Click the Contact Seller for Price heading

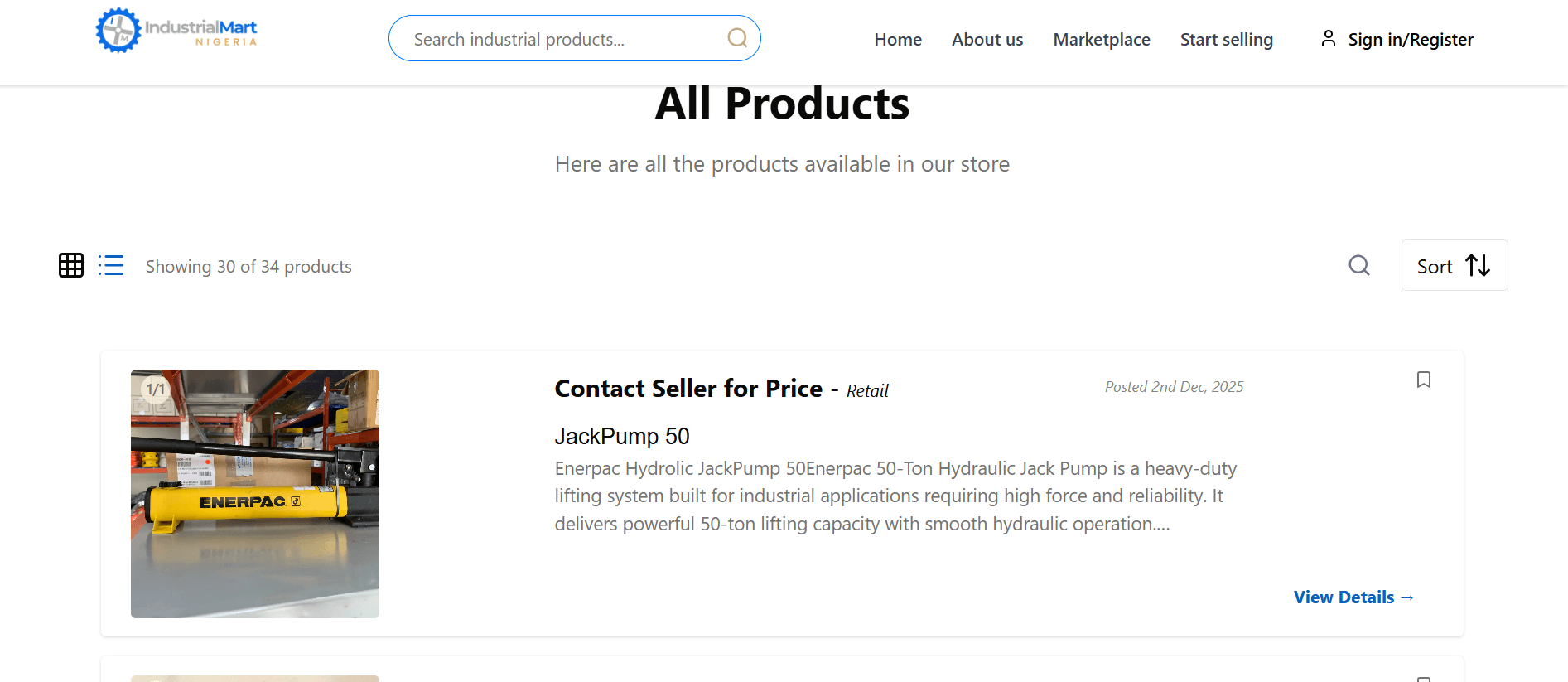click(688, 389)
